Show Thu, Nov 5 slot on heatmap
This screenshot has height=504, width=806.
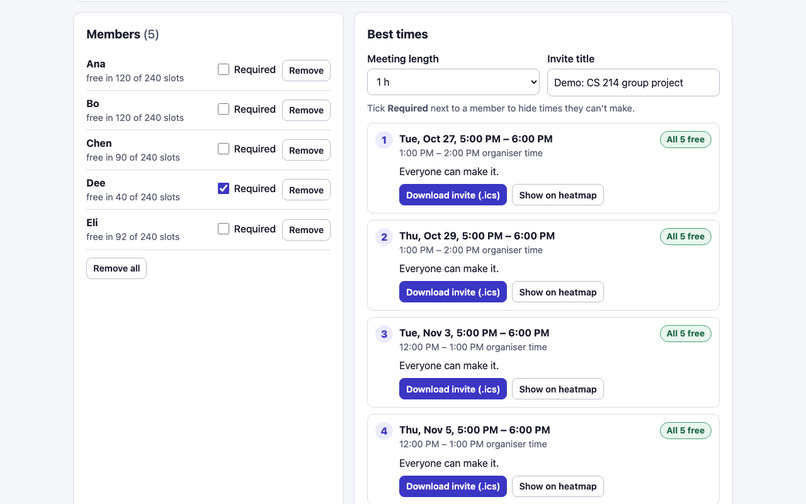[x=558, y=486]
